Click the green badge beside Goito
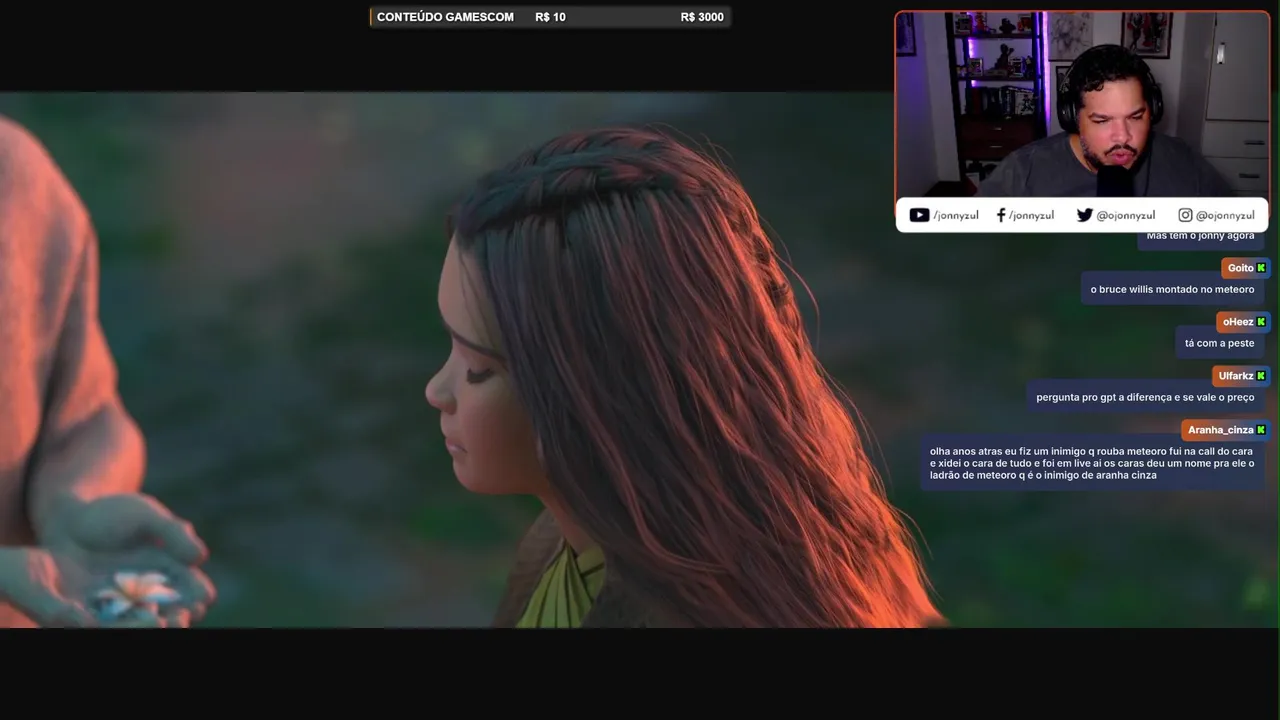Screen dimensions: 1280x720 click(x=1261, y=268)
